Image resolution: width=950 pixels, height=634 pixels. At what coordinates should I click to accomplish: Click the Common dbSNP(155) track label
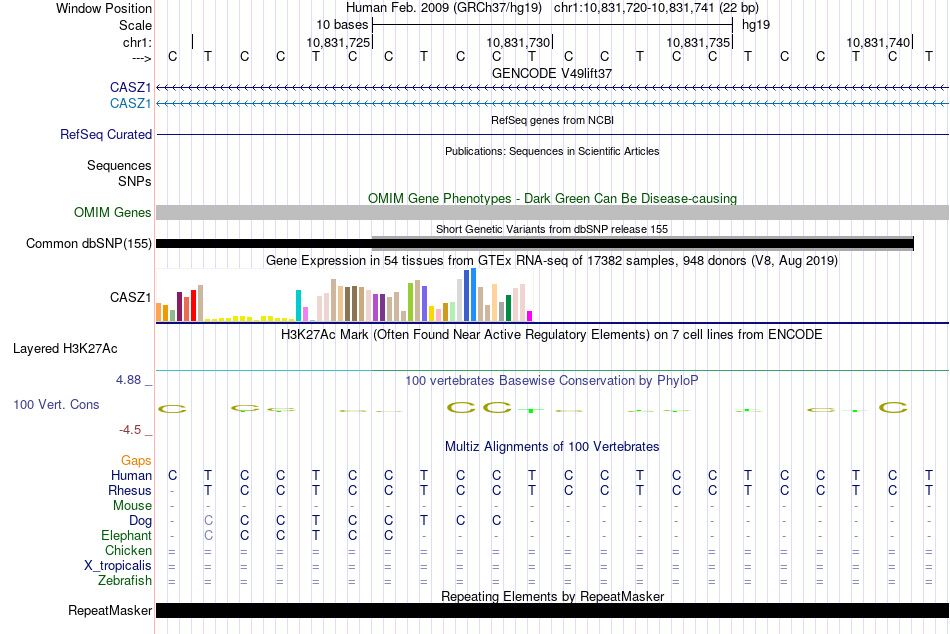tap(89, 243)
